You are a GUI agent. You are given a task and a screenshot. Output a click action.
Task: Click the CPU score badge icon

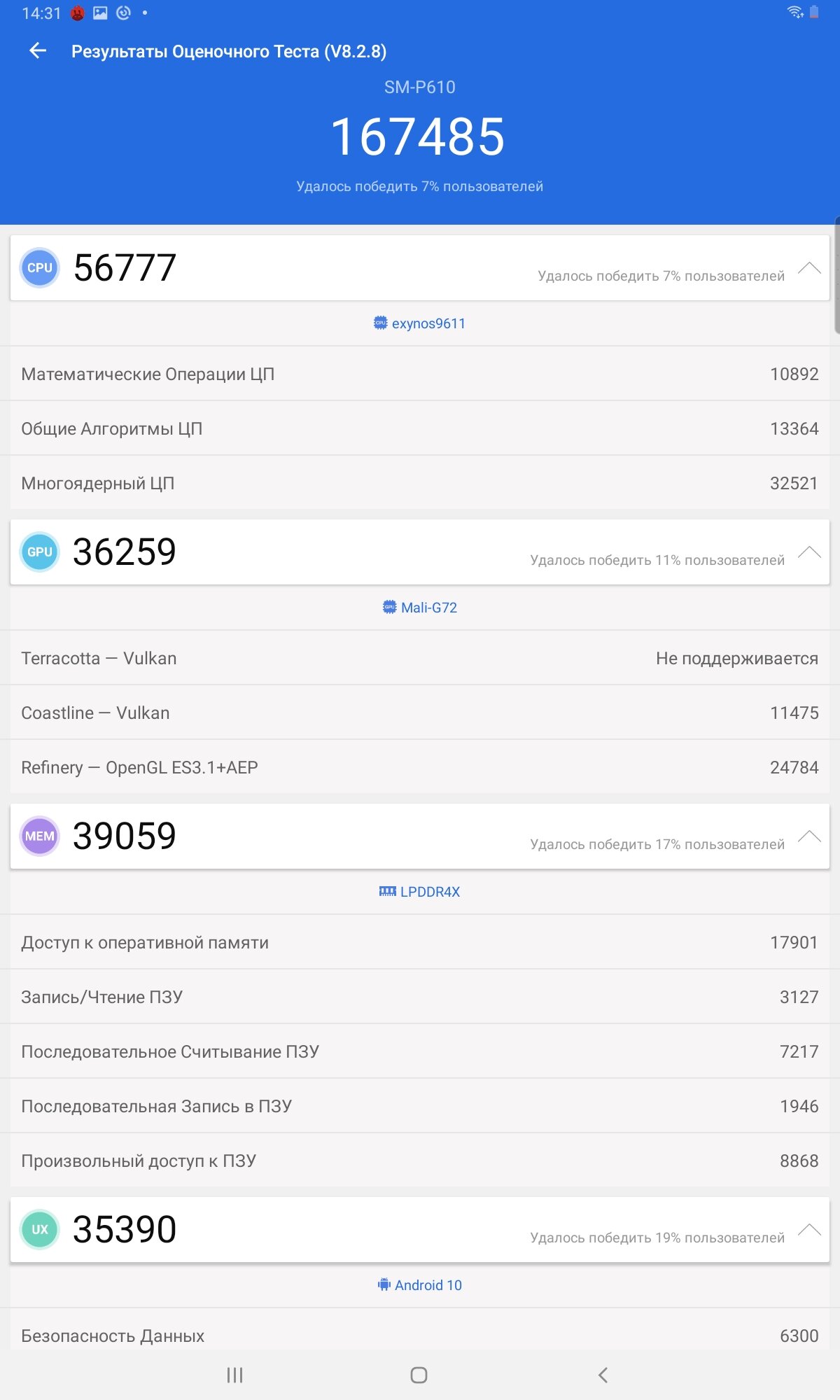pyautogui.click(x=40, y=268)
